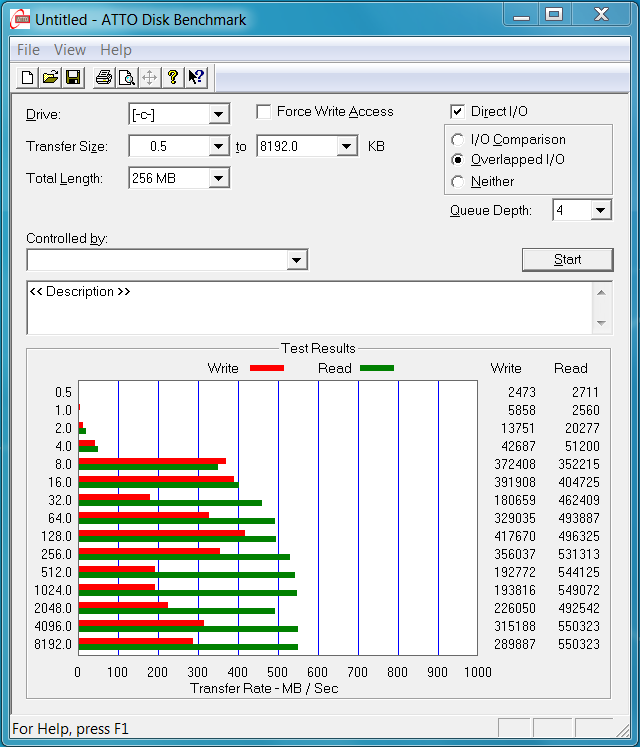640x747 pixels.
Task: Click the 128.0 transfer size row label
Action: [x=56, y=536]
